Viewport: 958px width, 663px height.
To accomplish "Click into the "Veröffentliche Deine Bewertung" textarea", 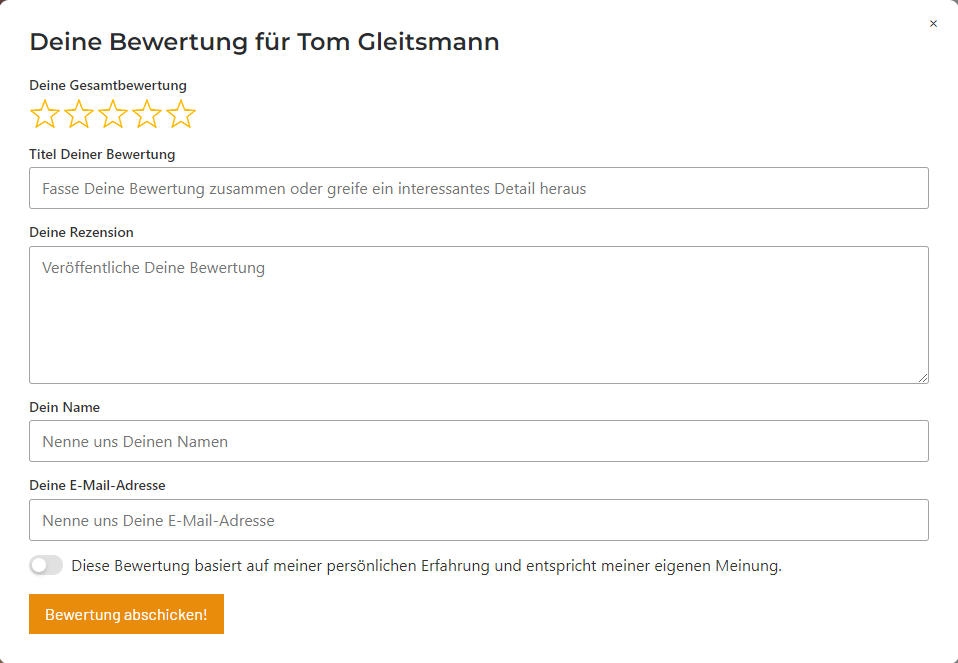I will coord(478,314).
